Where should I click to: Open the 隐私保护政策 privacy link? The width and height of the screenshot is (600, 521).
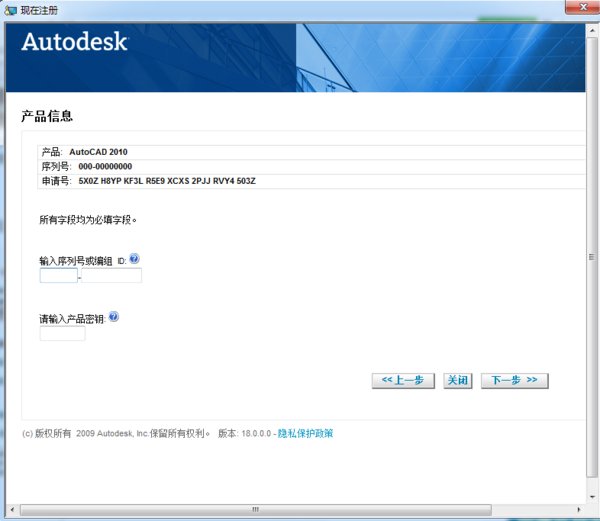point(305,433)
